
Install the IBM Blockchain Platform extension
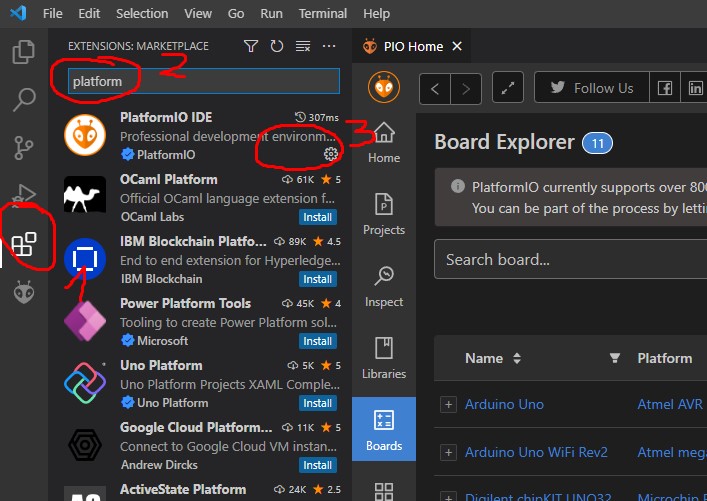click(x=317, y=279)
